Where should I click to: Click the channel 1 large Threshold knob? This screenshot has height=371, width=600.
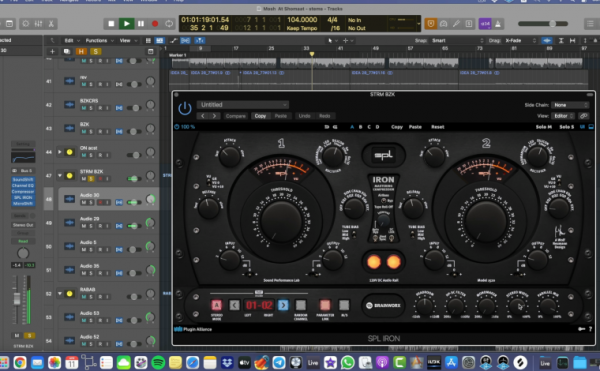pyautogui.click(x=281, y=221)
